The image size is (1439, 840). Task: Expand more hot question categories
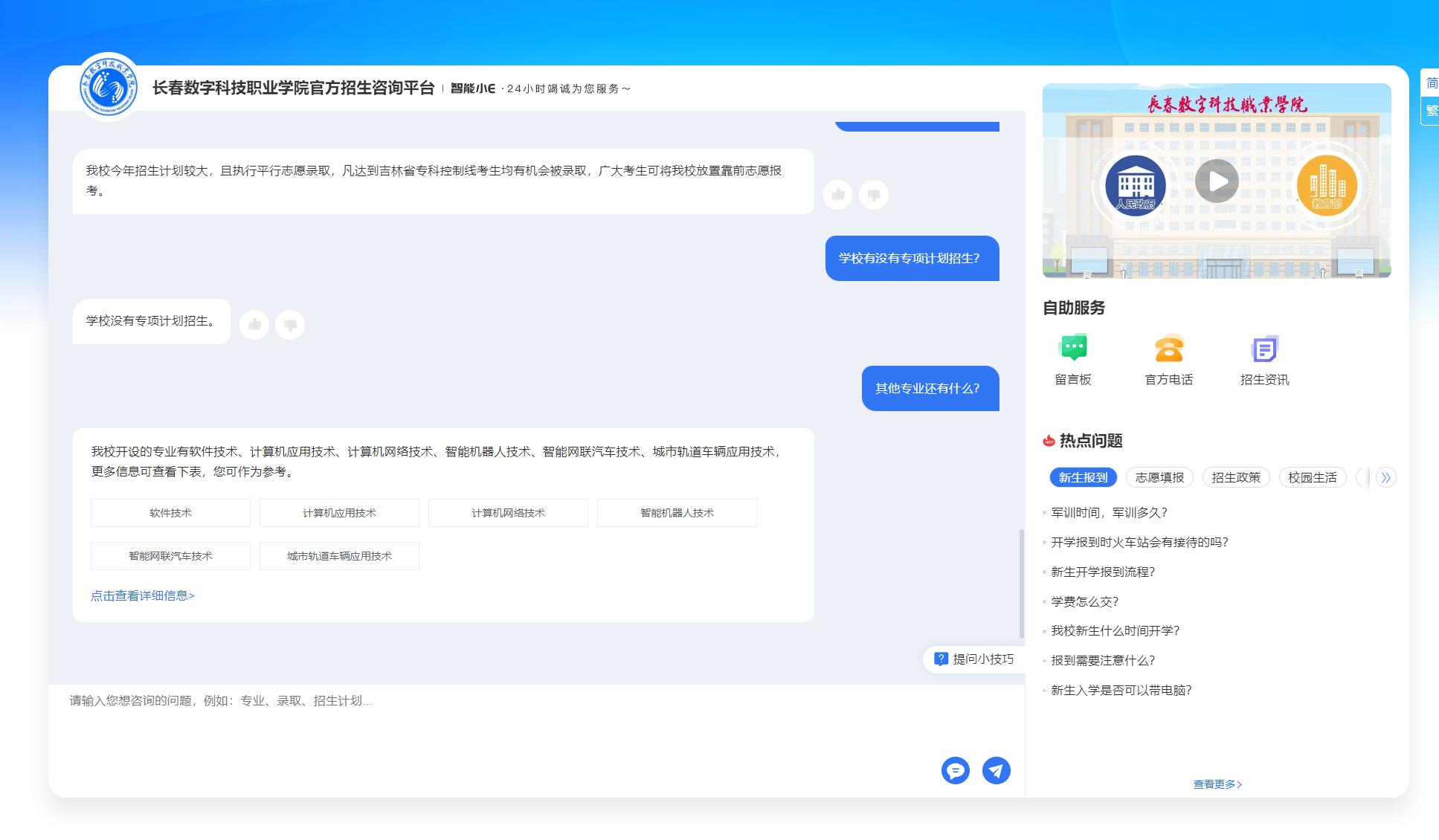coord(1385,477)
